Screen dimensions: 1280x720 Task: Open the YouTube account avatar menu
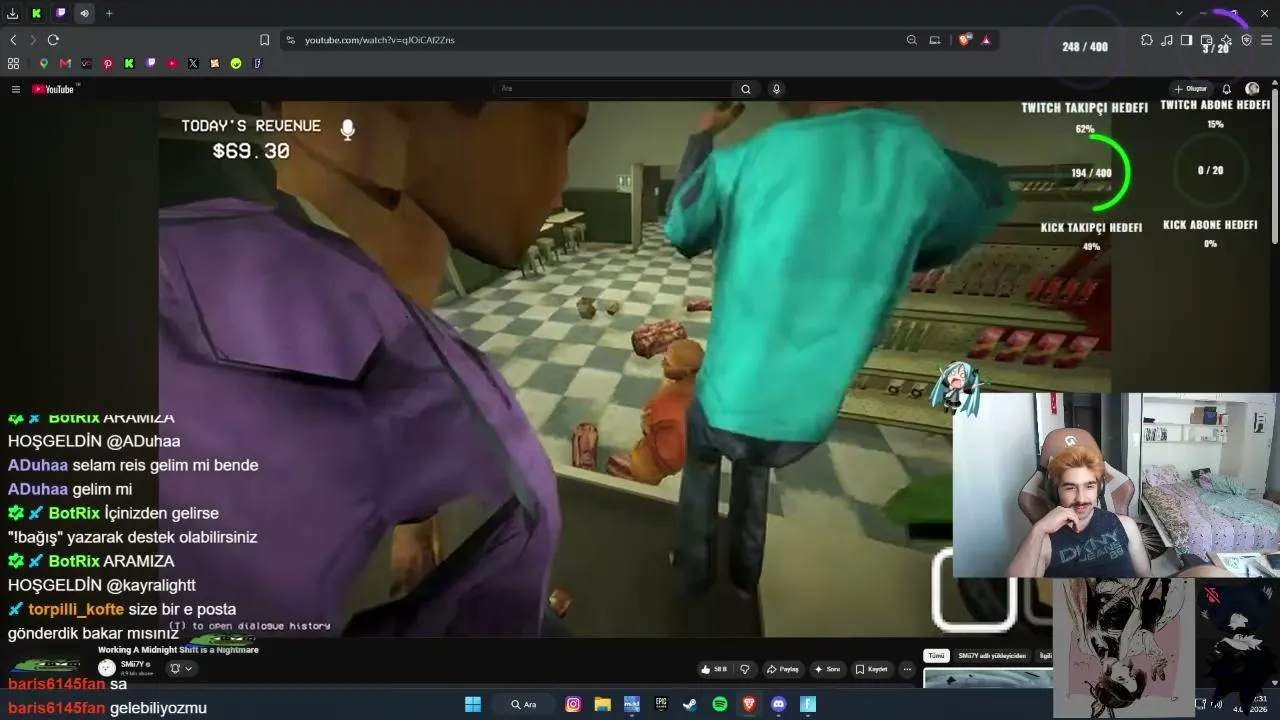tap(1252, 89)
